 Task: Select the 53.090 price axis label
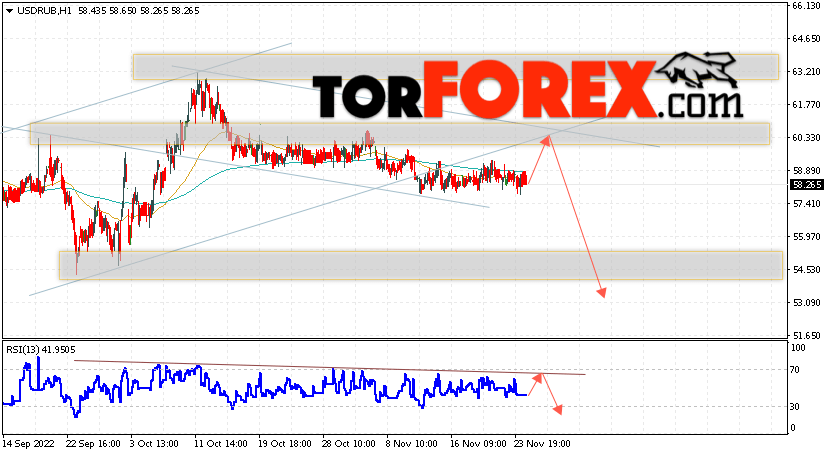pos(806,302)
